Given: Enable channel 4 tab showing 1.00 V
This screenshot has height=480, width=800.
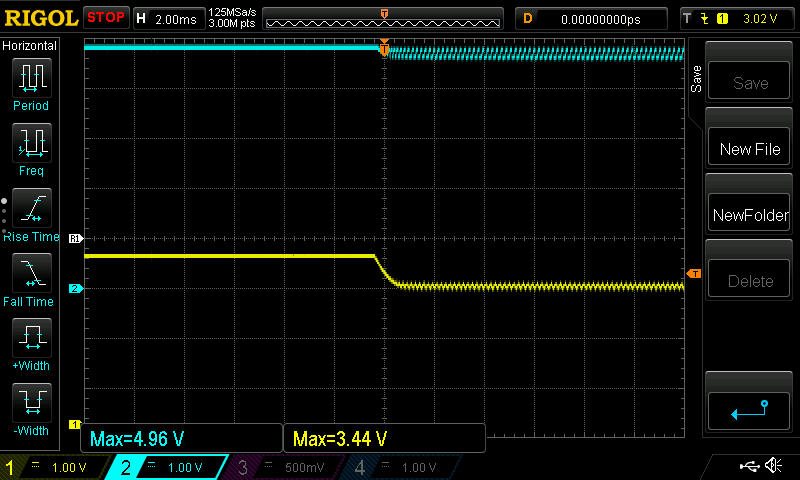Looking at the screenshot, I should point(401,467).
